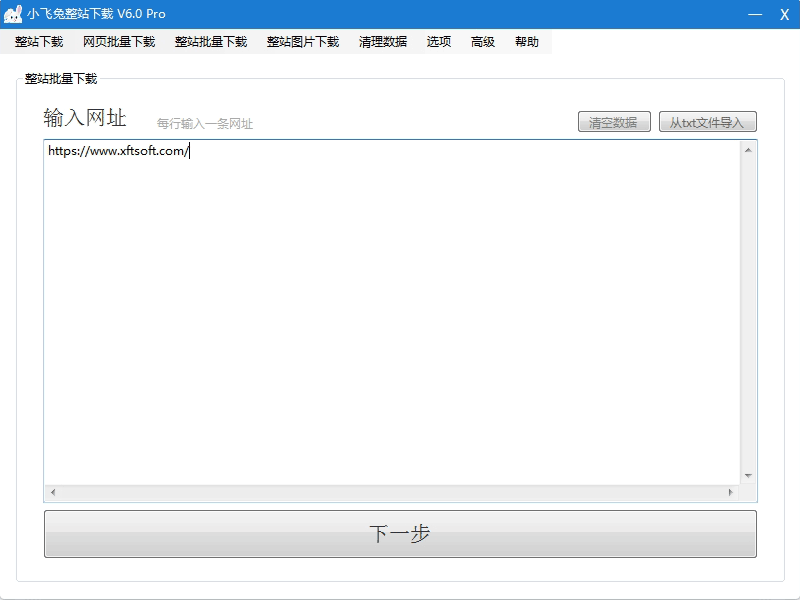This screenshot has width=800, height=600.
Task: Click the scroll up arrow of URL box
Action: coord(748,151)
